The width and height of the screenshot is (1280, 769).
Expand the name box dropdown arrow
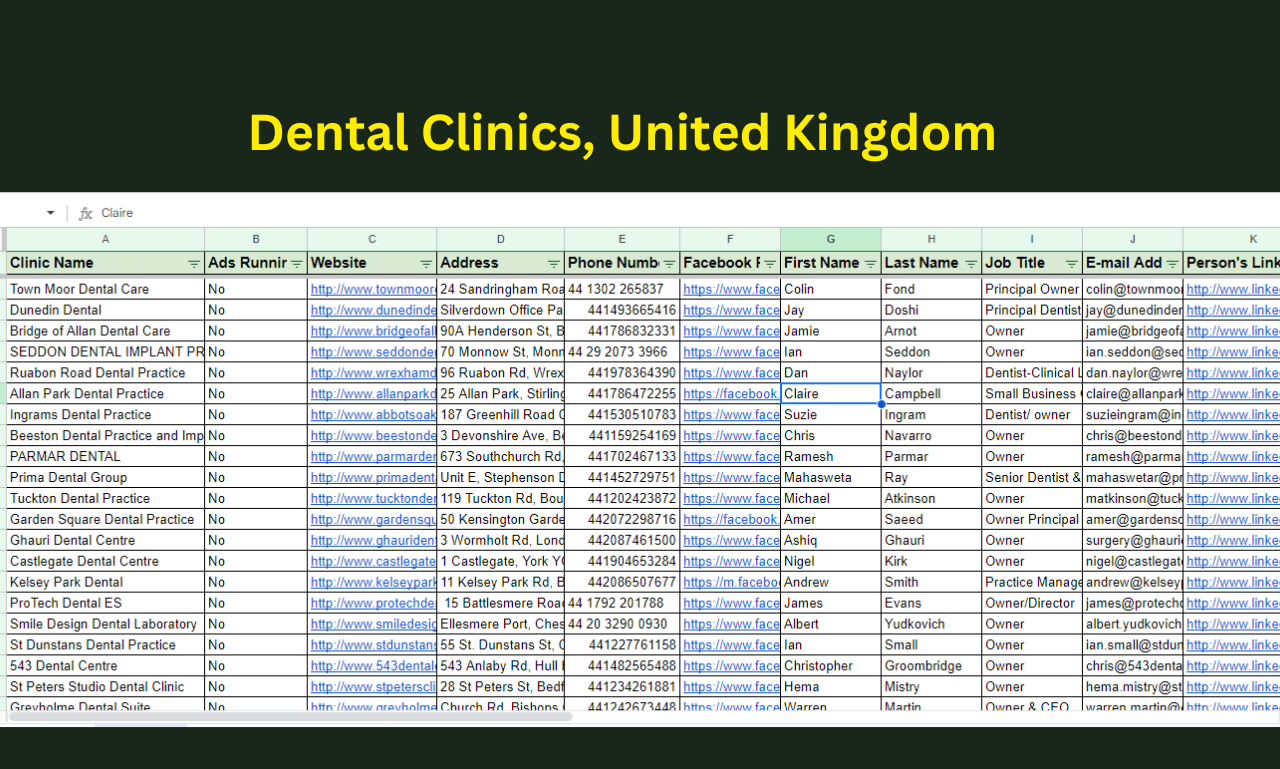click(x=51, y=213)
